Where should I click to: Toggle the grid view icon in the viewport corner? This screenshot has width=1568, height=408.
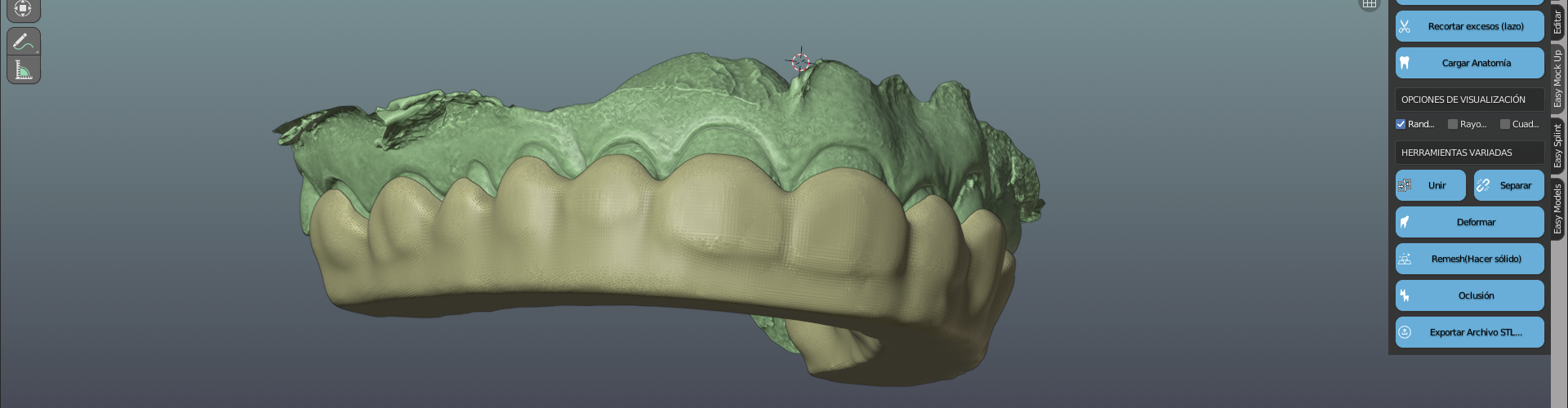tap(1369, 4)
